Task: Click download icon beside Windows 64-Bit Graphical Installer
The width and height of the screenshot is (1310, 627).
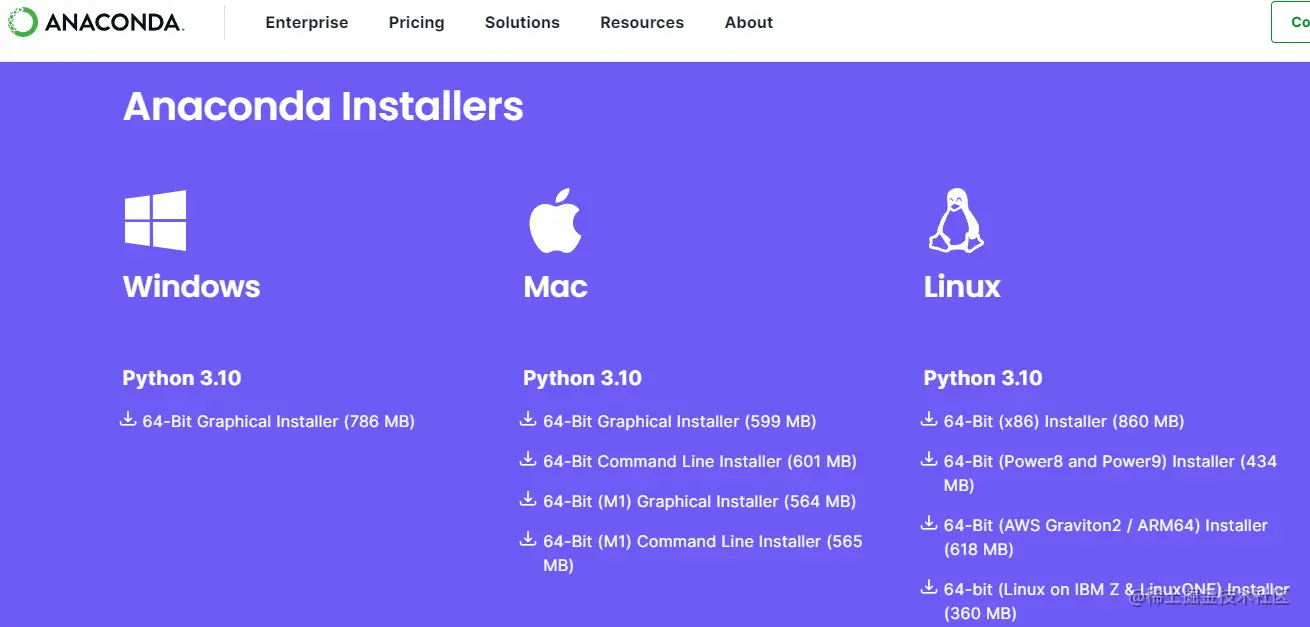Action: click(x=128, y=420)
